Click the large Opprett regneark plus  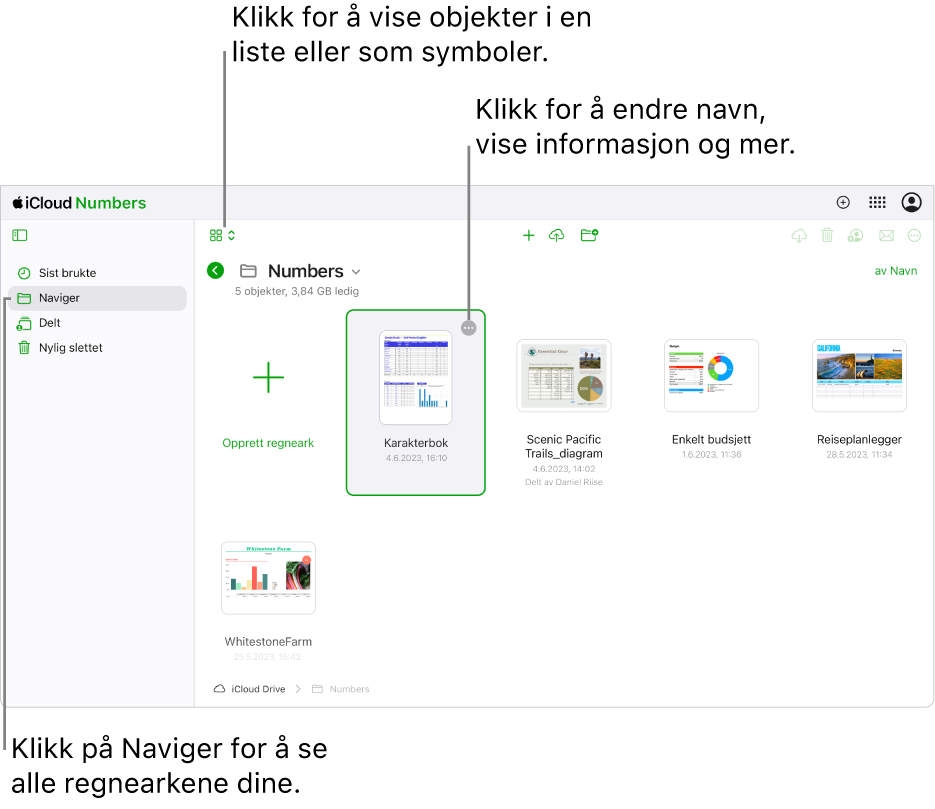point(268,377)
